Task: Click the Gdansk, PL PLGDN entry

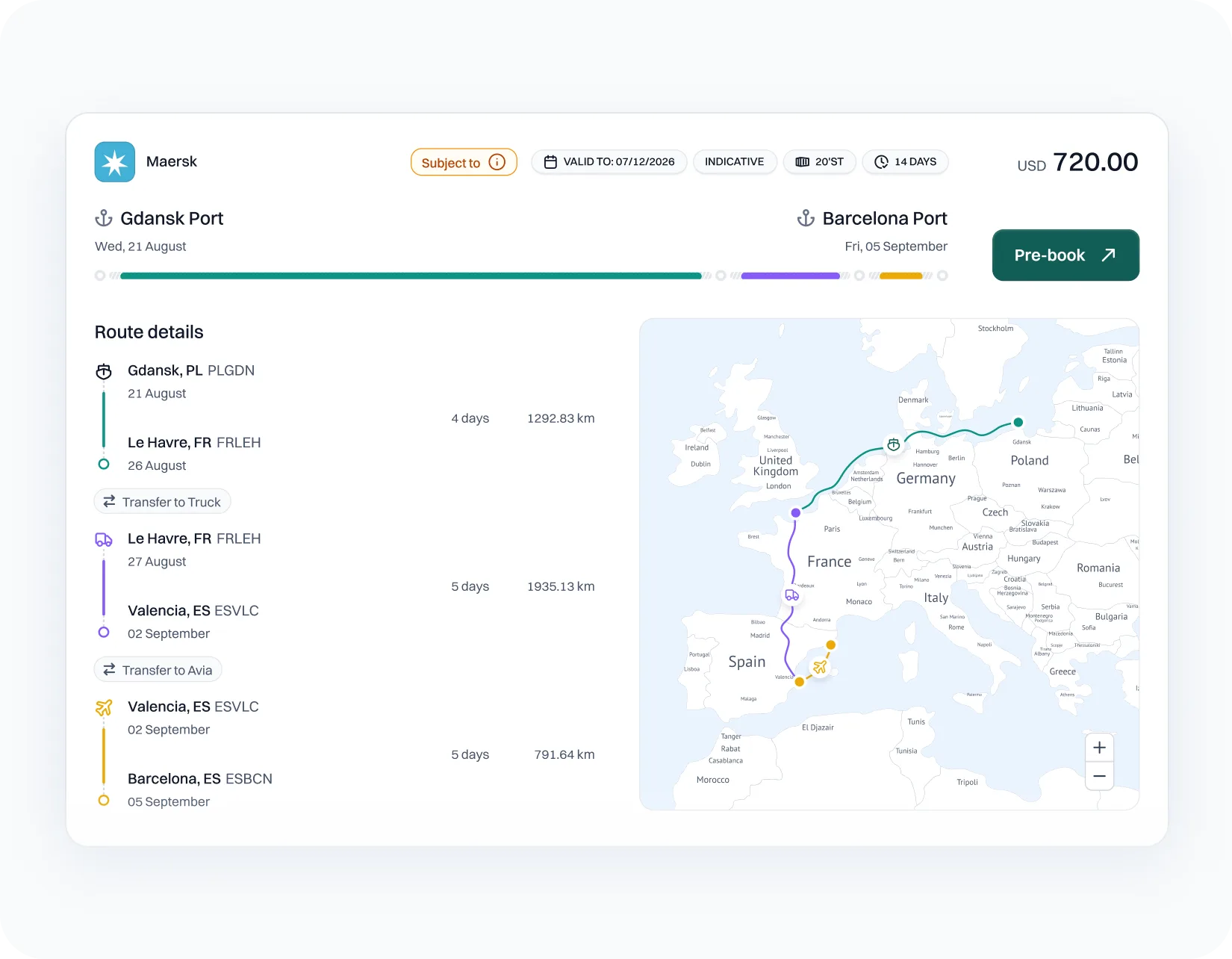Action: point(191,370)
